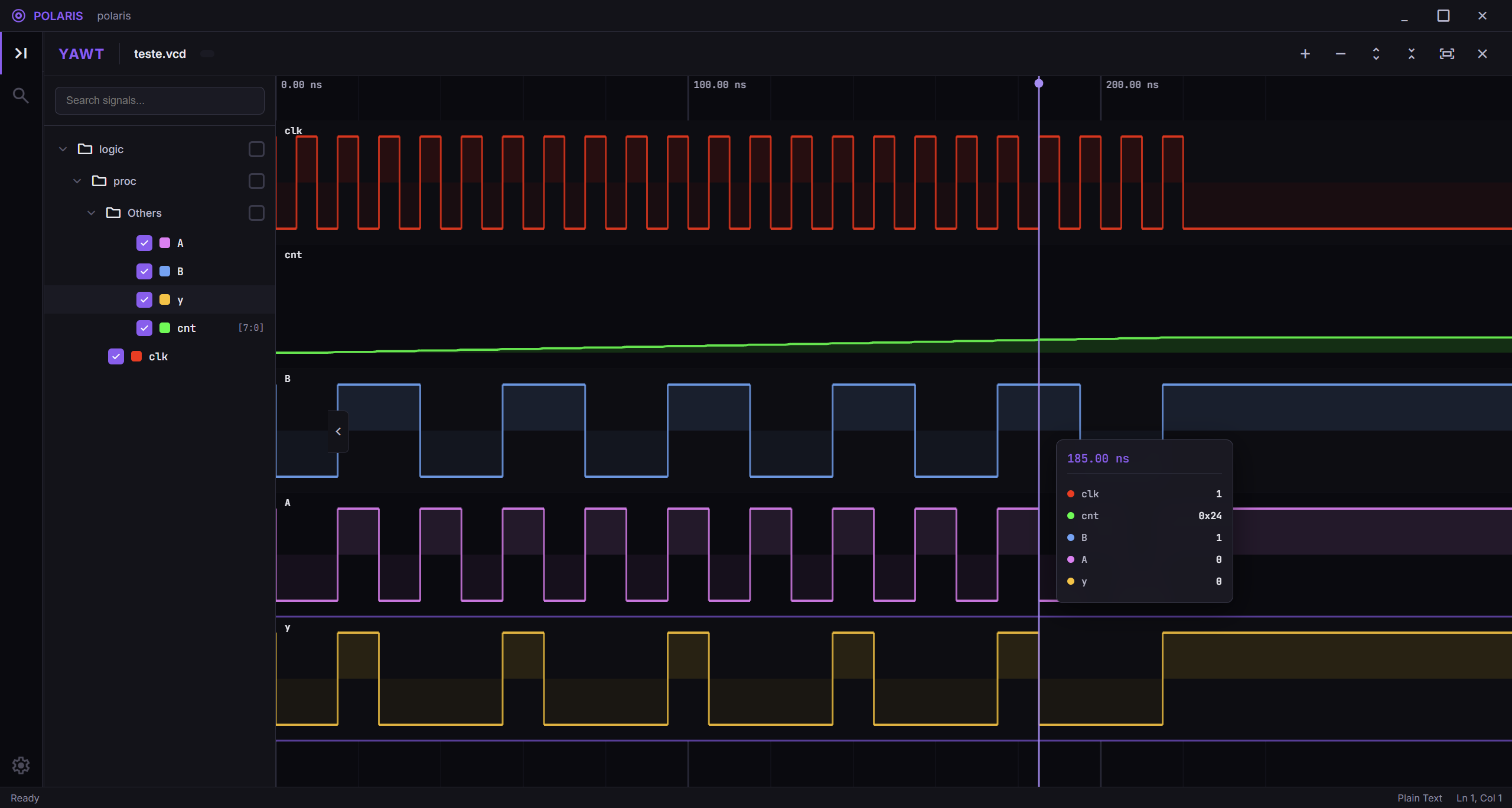Close the YAWT waveform viewer panel
Viewport: 1512px width, 808px height.
coord(1482,54)
